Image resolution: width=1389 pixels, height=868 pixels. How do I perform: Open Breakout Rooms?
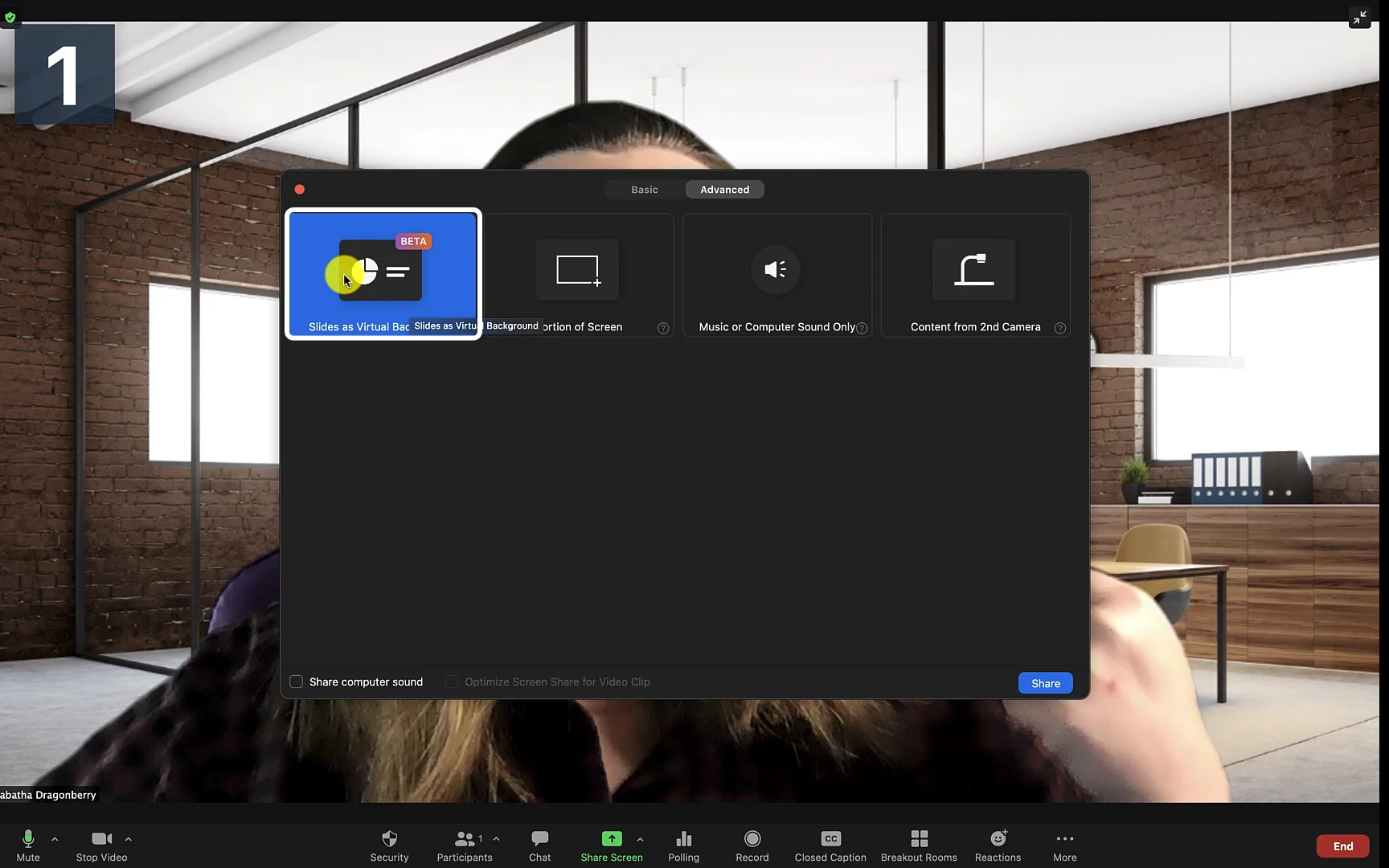tap(918, 845)
